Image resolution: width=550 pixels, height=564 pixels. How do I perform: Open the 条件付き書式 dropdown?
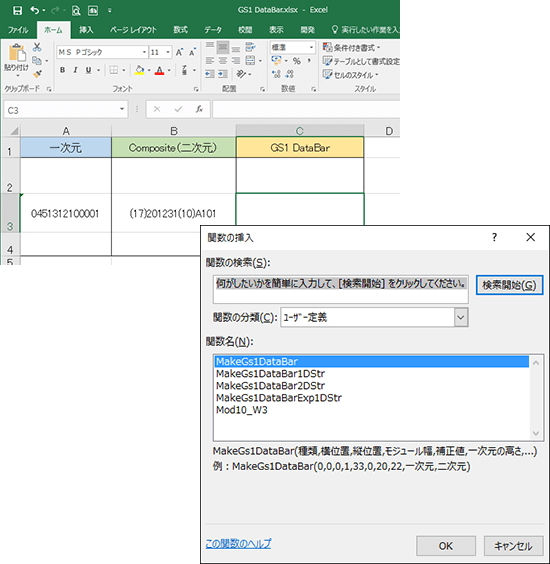351,47
